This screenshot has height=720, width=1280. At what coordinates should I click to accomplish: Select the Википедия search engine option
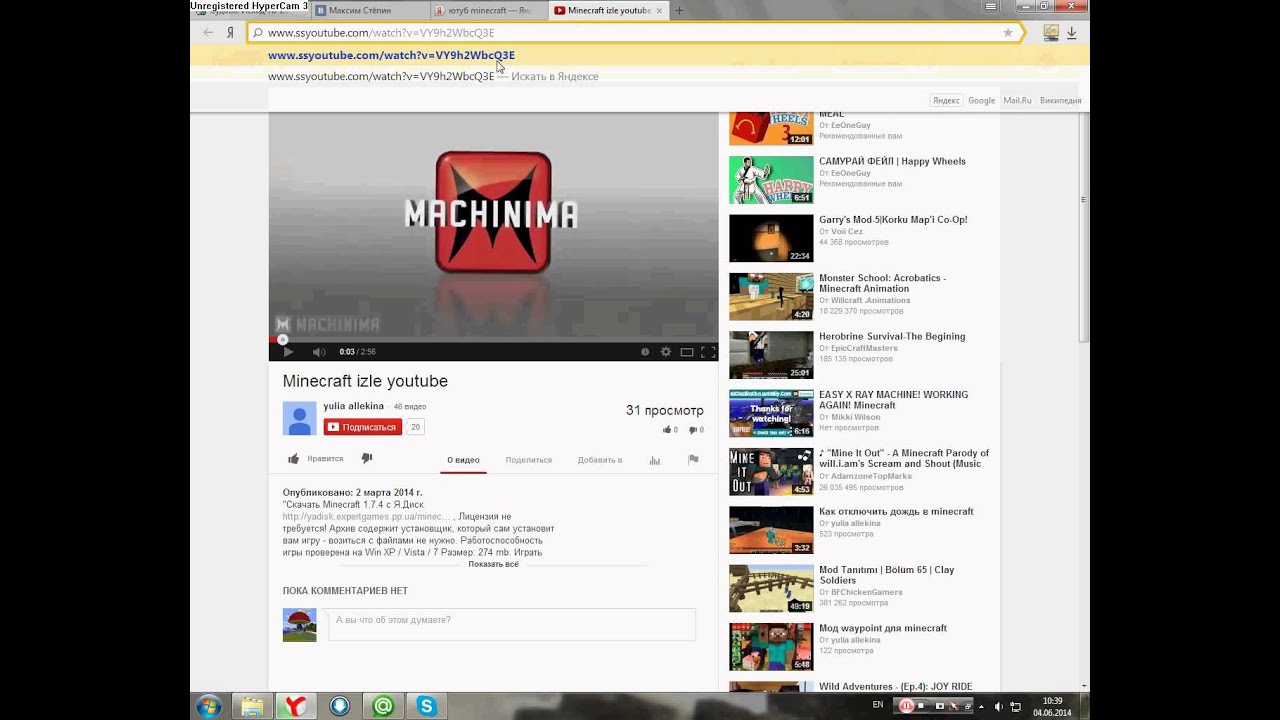(1060, 100)
